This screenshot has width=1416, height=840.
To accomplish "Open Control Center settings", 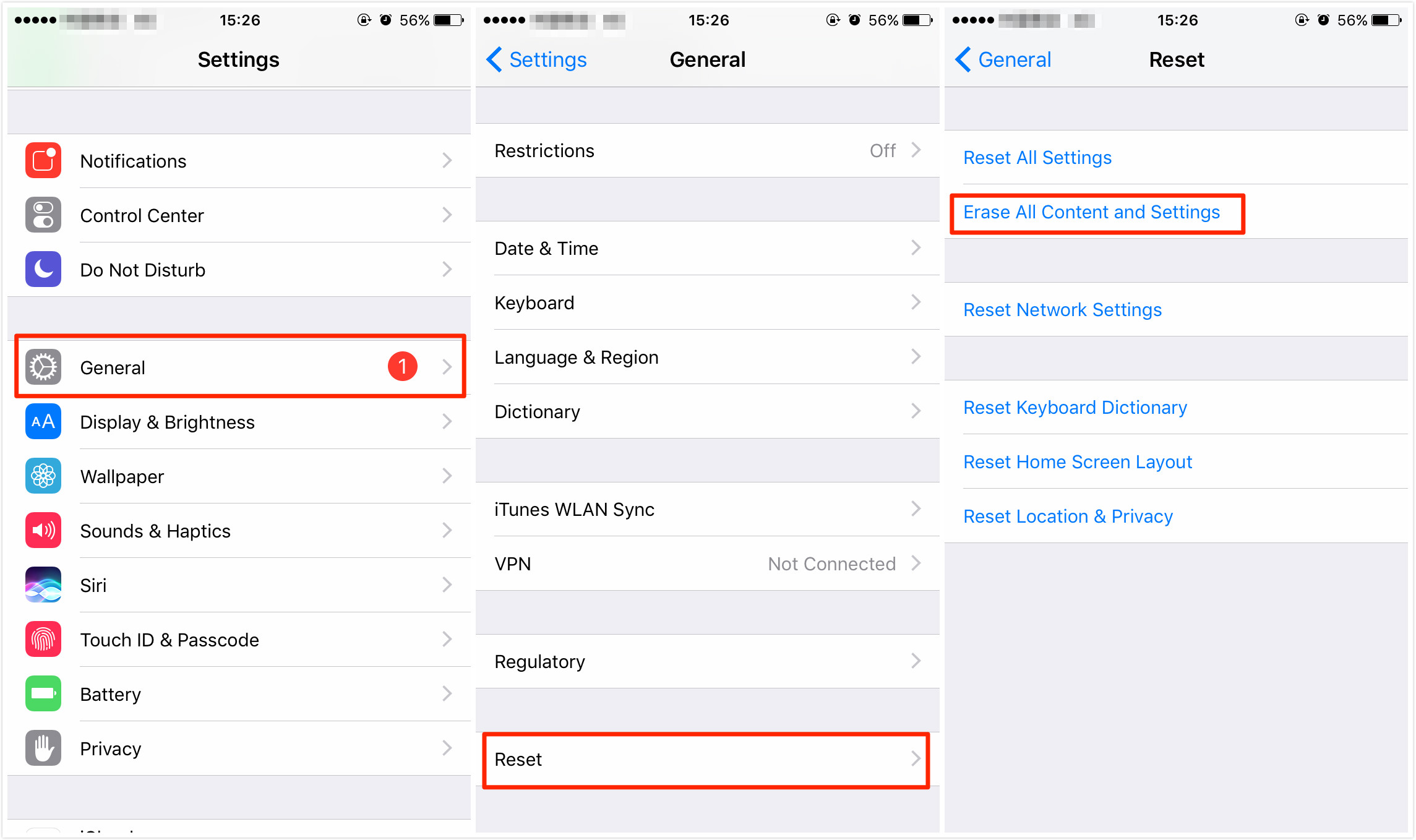I will (x=235, y=215).
